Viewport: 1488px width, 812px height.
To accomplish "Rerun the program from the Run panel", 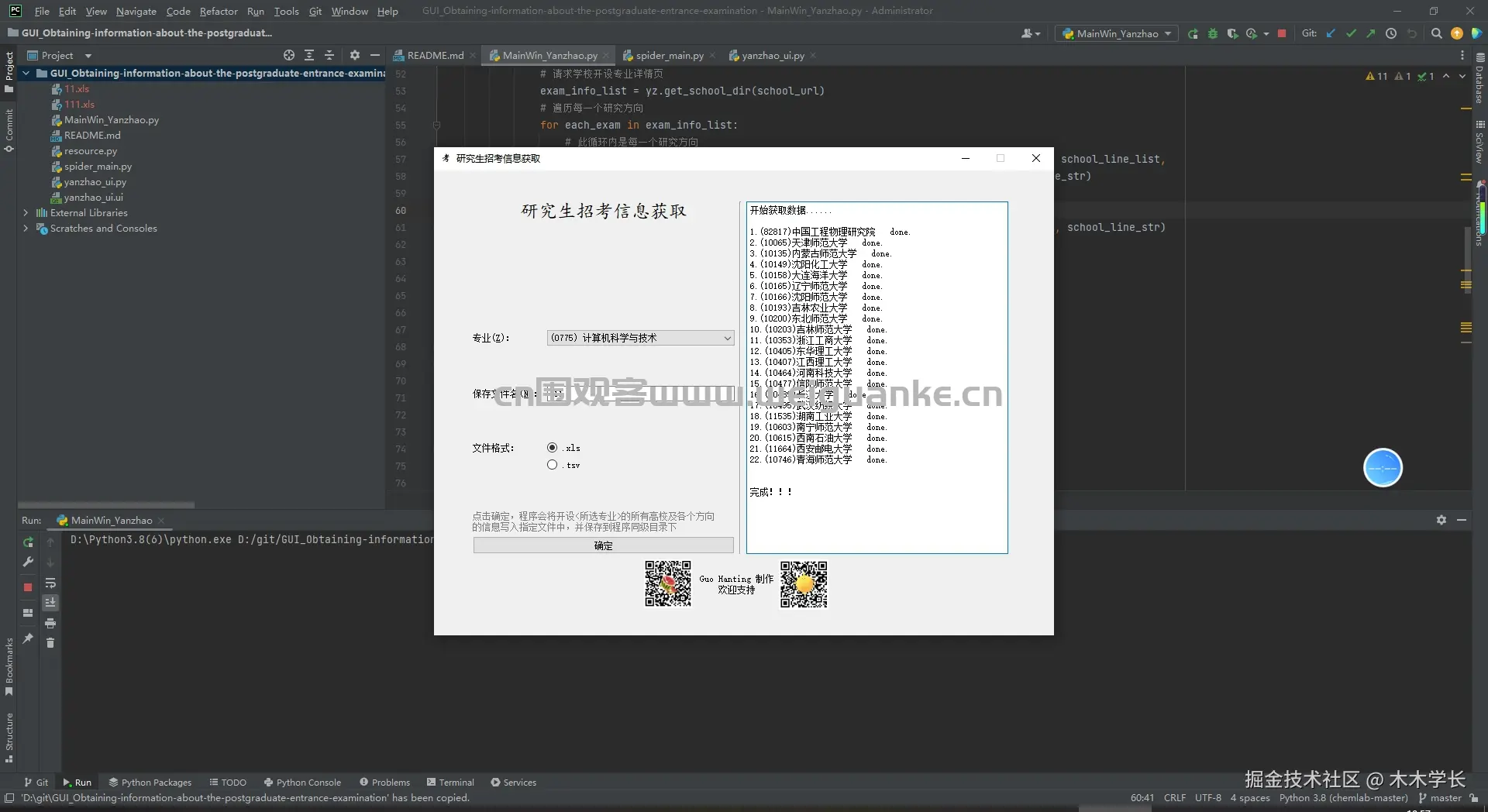I will [x=28, y=542].
